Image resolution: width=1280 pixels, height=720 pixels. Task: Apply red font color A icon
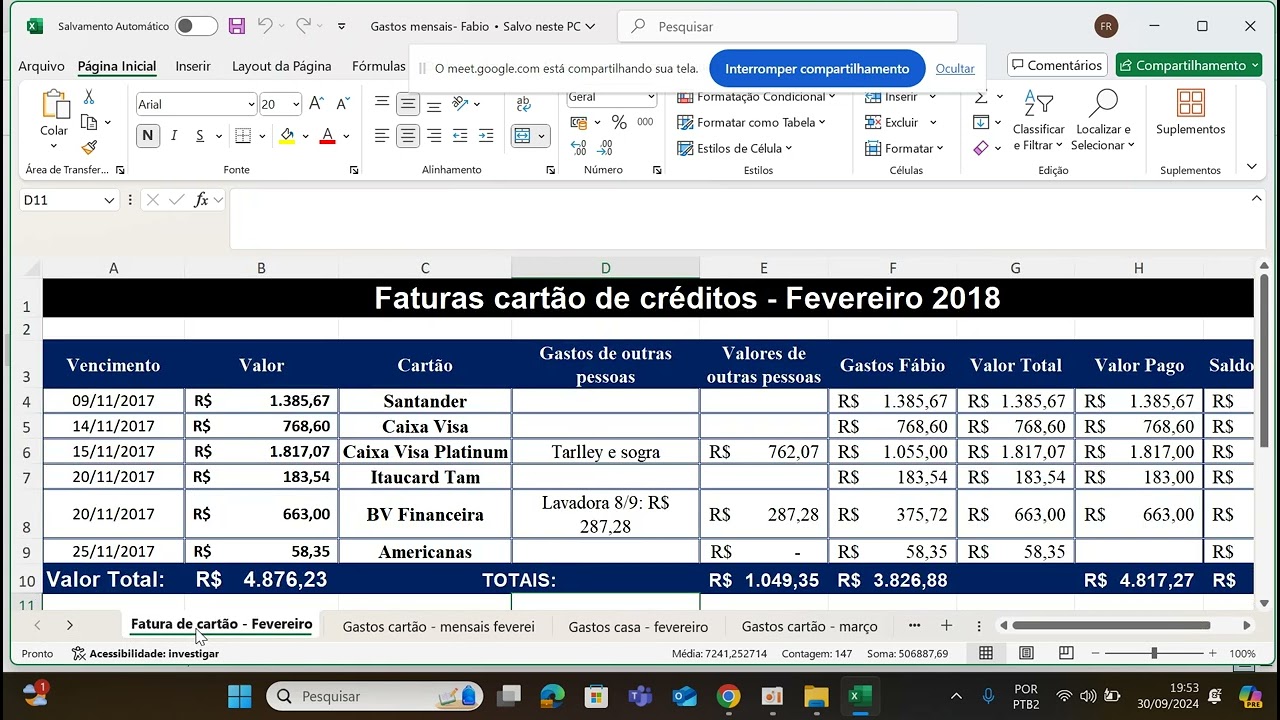327,136
